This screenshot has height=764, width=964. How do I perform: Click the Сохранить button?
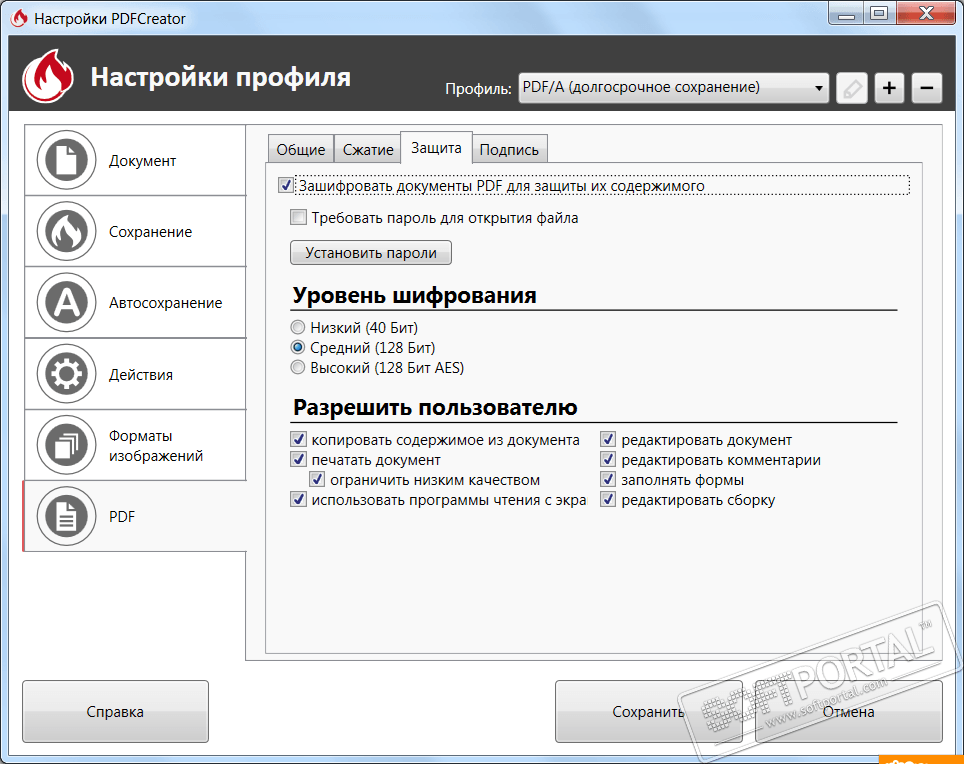pyautogui.click(x=649, y=711)
